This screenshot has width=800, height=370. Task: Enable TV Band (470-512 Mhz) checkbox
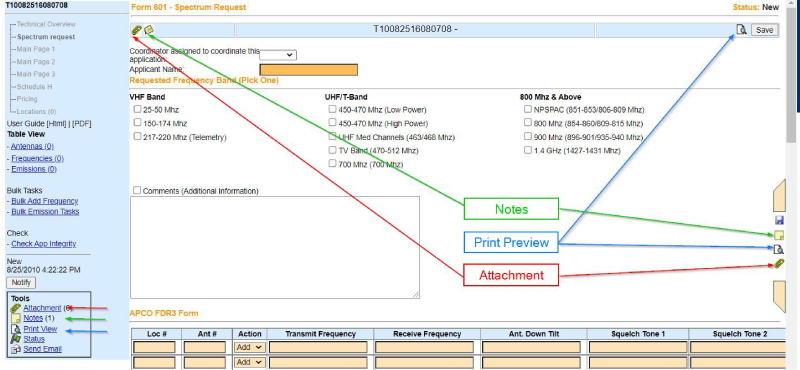[333, 151]
